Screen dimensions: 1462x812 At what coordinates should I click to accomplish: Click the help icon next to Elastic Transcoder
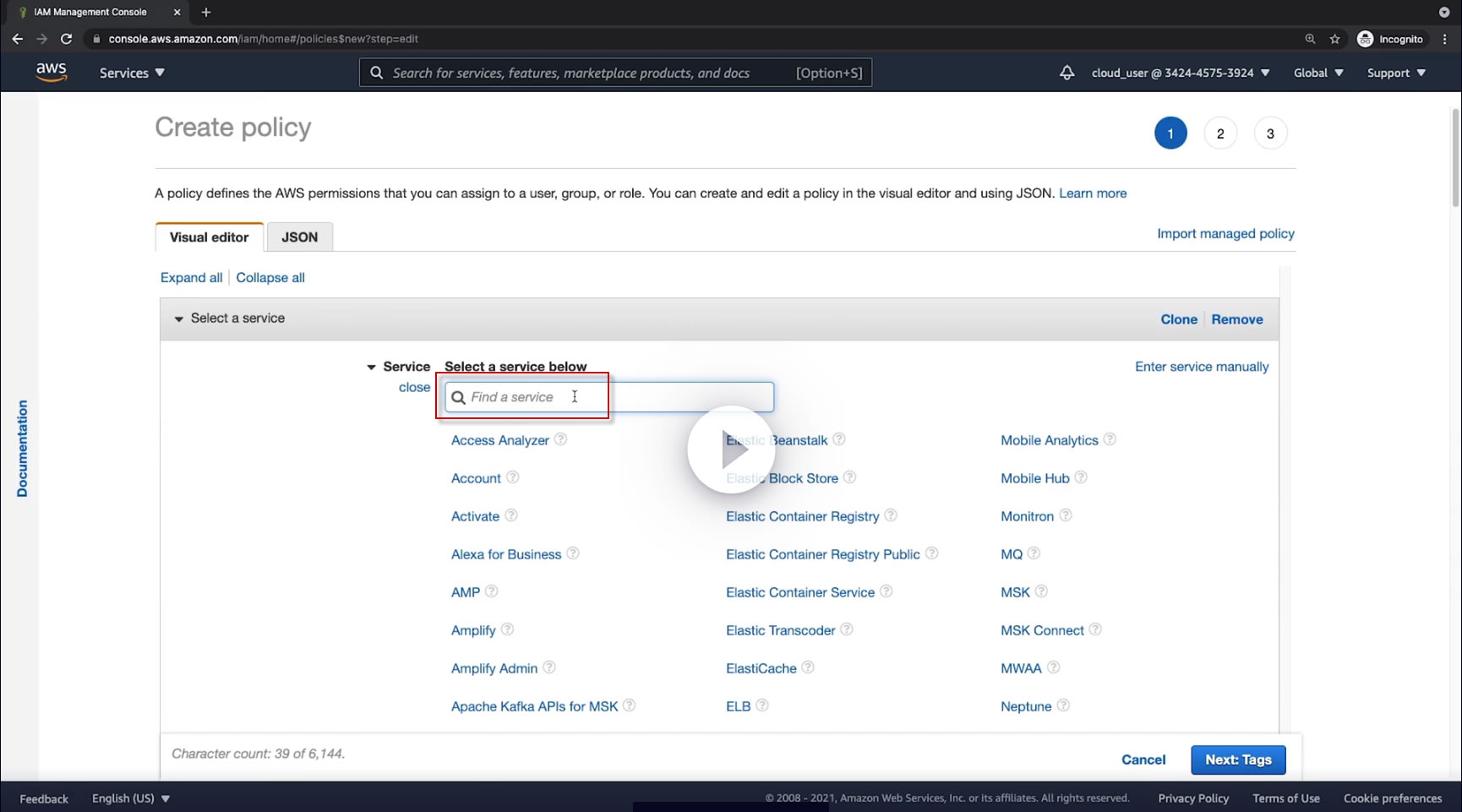846,629
